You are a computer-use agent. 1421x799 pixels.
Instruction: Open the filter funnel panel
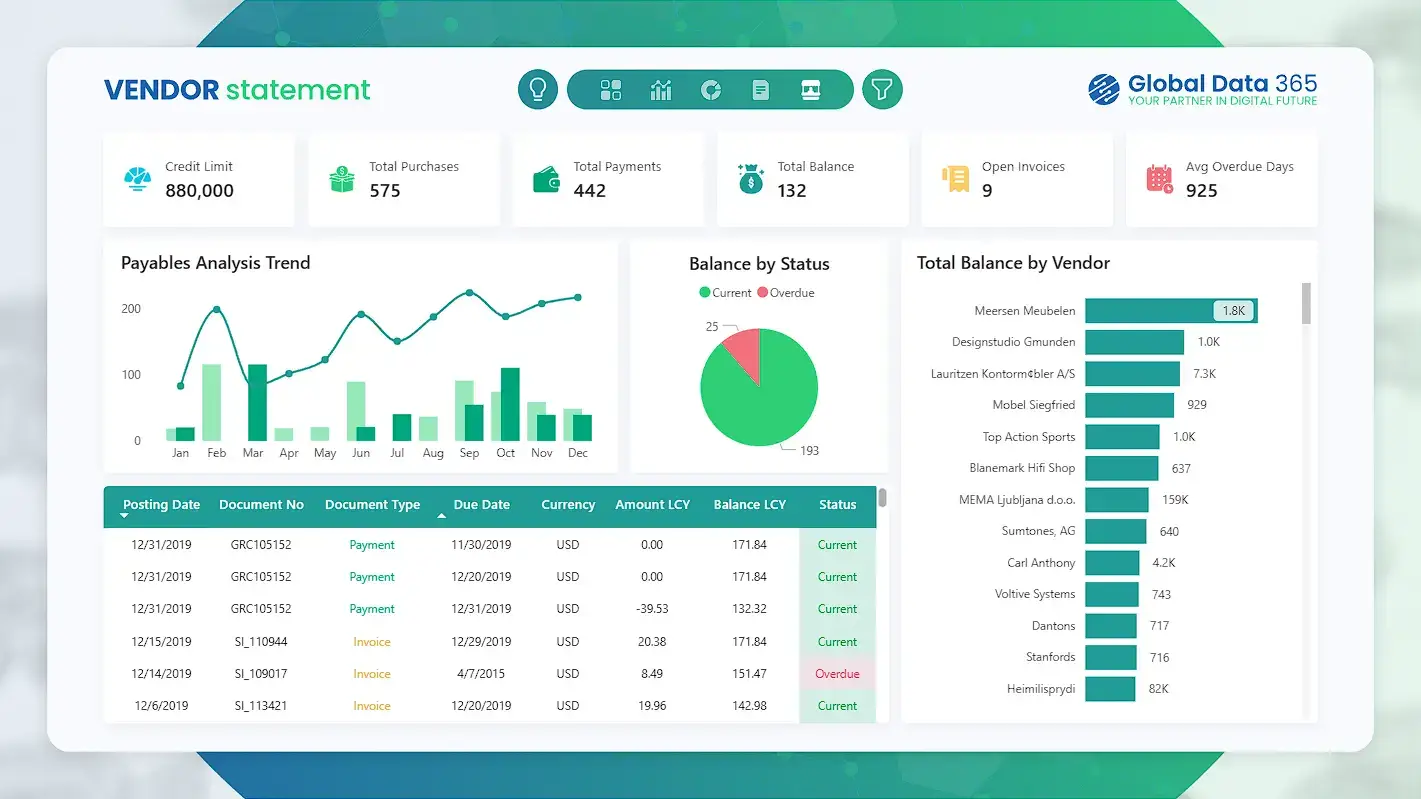[x=882, y=89]
